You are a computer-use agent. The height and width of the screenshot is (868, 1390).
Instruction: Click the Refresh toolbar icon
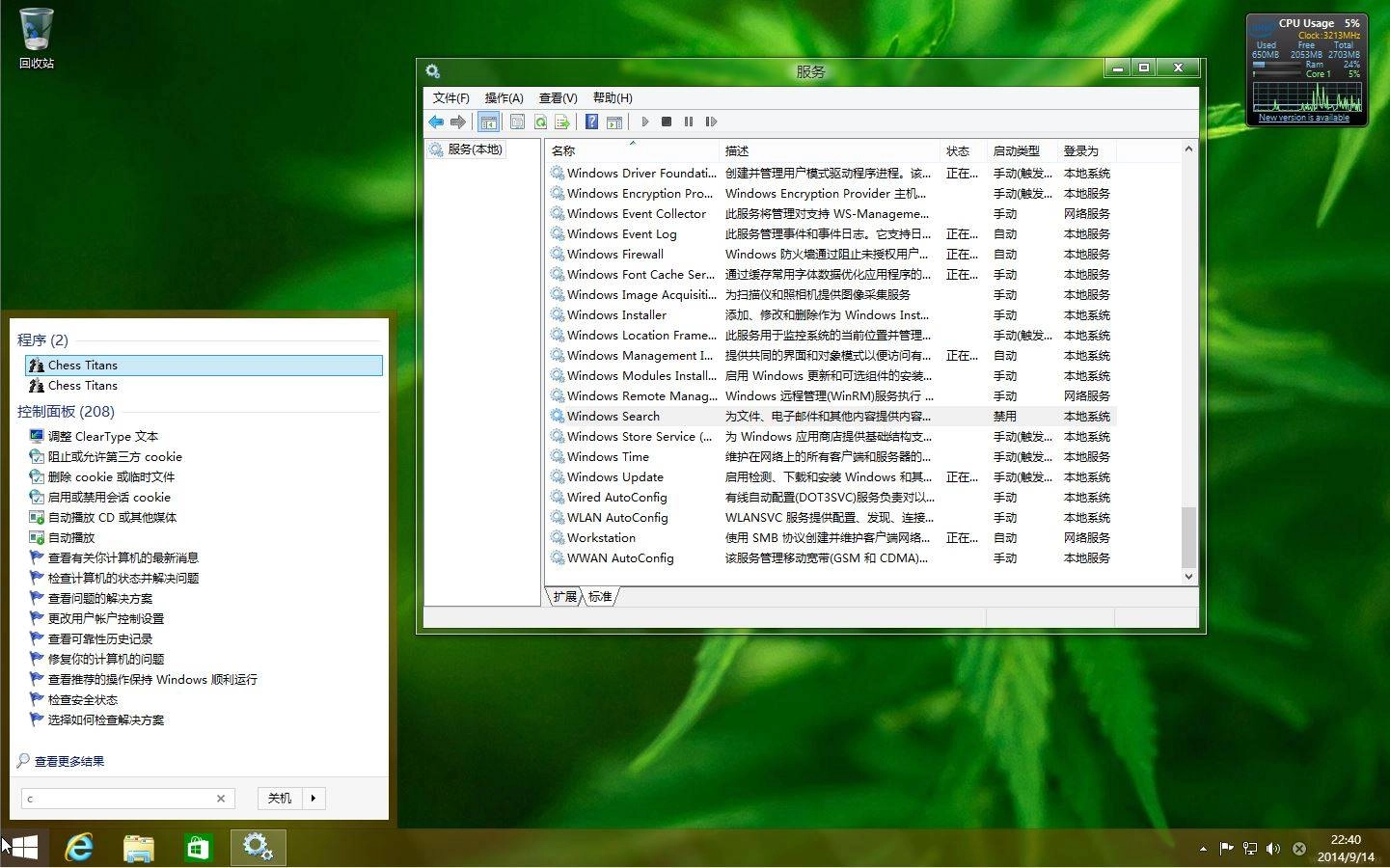coord(540,122)
